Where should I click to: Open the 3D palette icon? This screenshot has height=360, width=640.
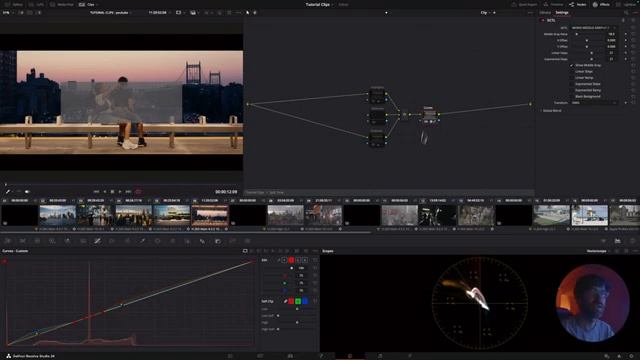coord(247,241)
